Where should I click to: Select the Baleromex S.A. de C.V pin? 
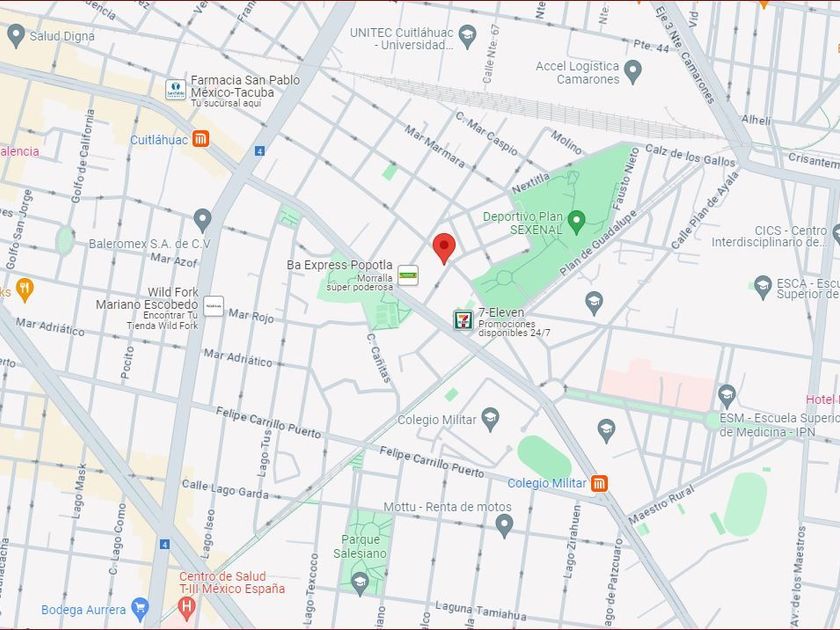[202, 220]
